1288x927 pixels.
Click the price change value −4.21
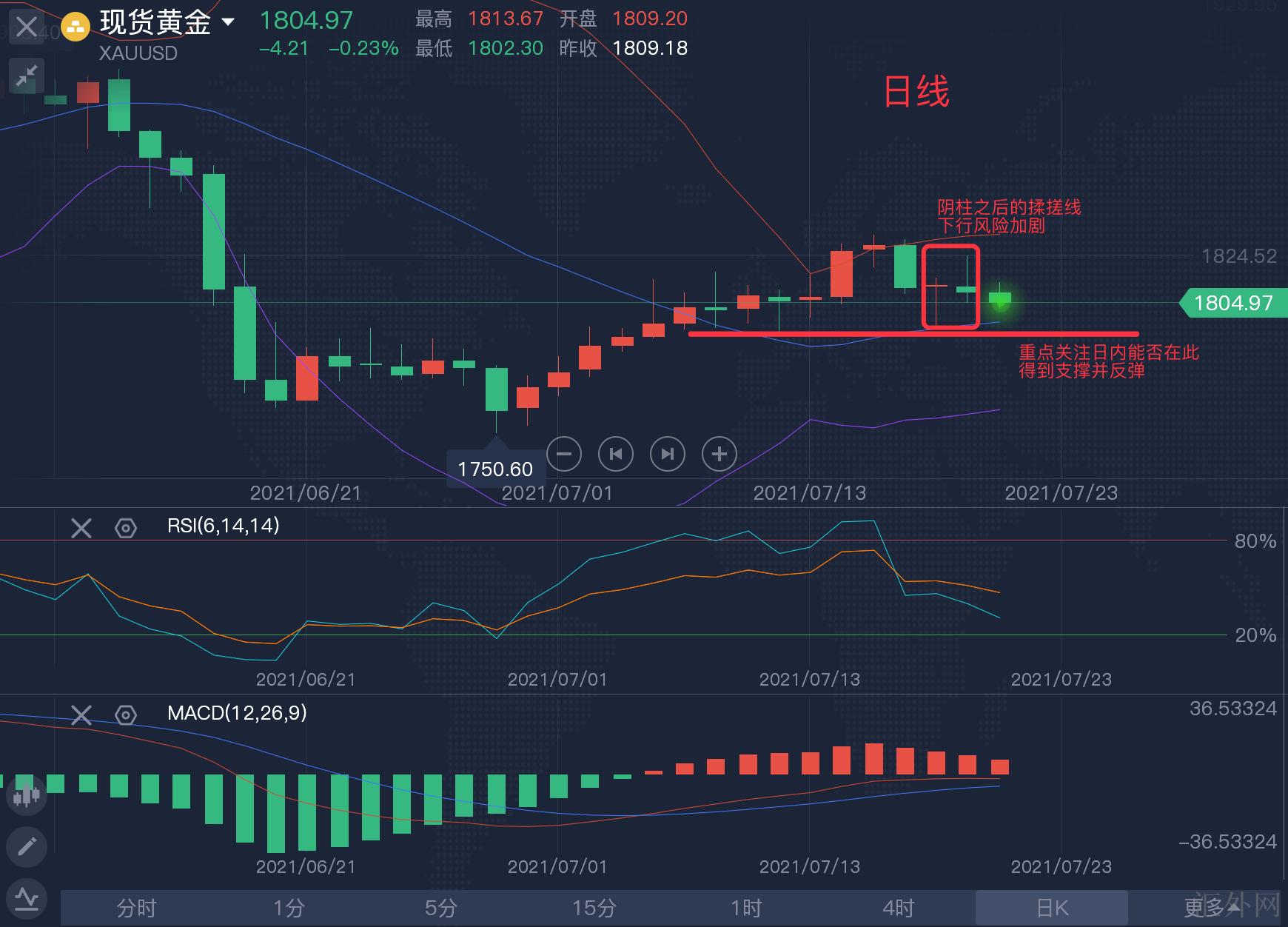[284, 48]
